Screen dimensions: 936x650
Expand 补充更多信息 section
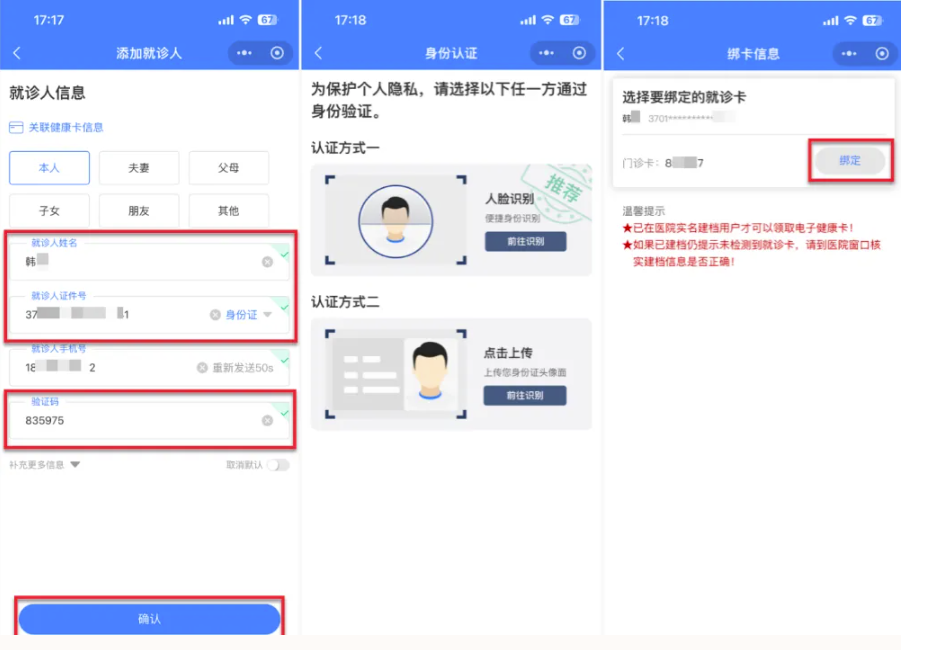pyautogui.click(x=45, y=465)
